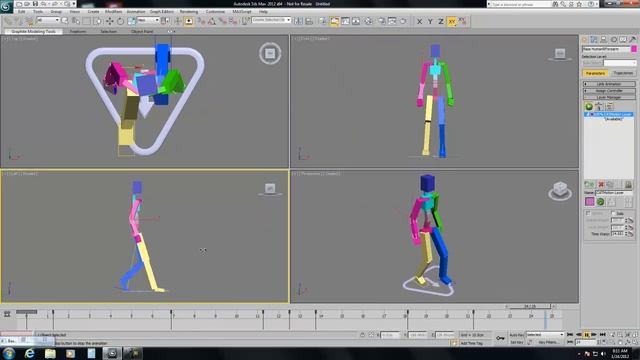Viewport: 640px width, 360px height.
Task: Open the Material Editor icon
Action: (x=368, y=21)
